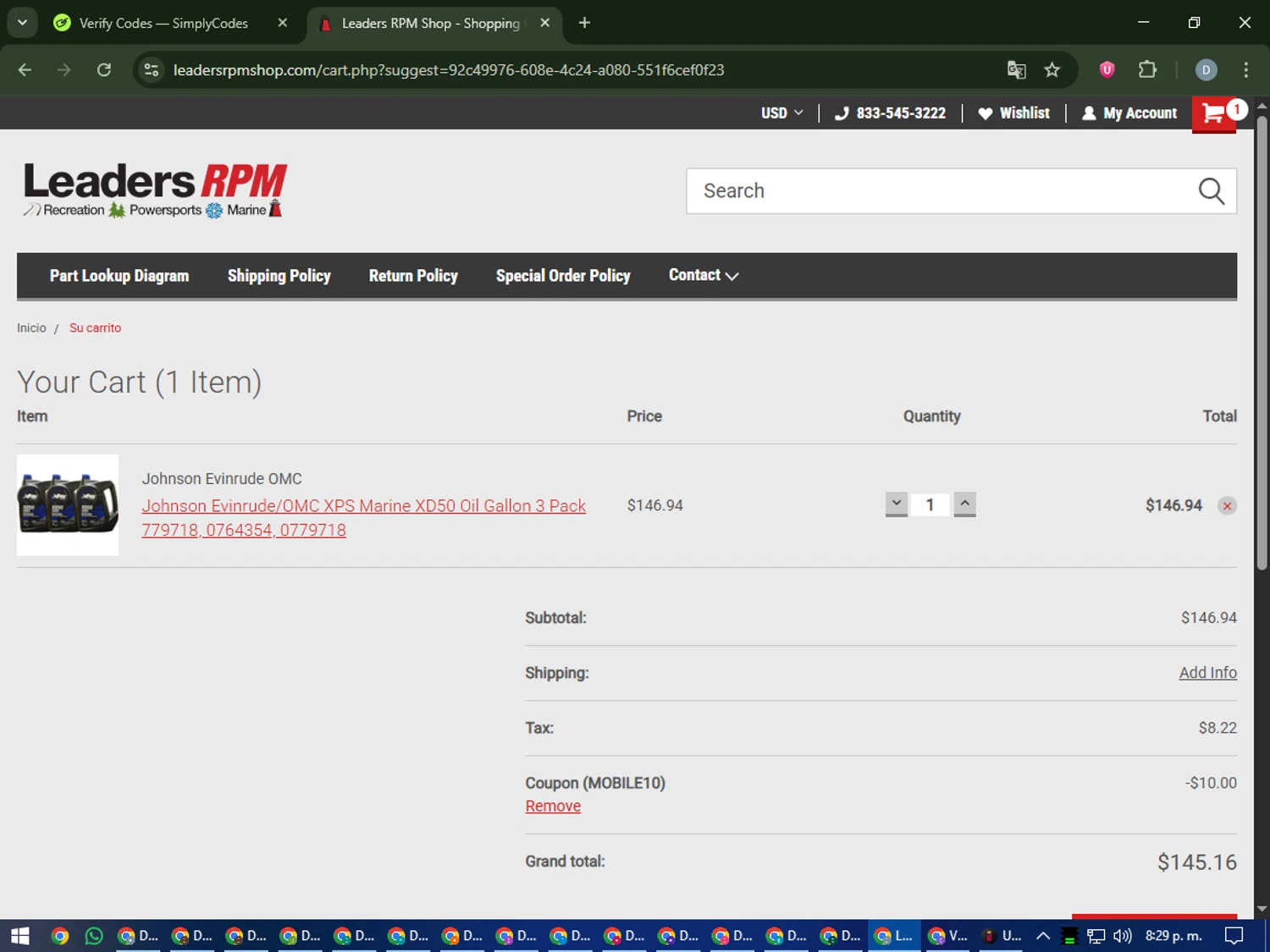Image resolution: width=1270 pixels, height=952 pixels.
Task: Click the -$10.00 coupon discount value
Action: click(x=1211, y=783)
